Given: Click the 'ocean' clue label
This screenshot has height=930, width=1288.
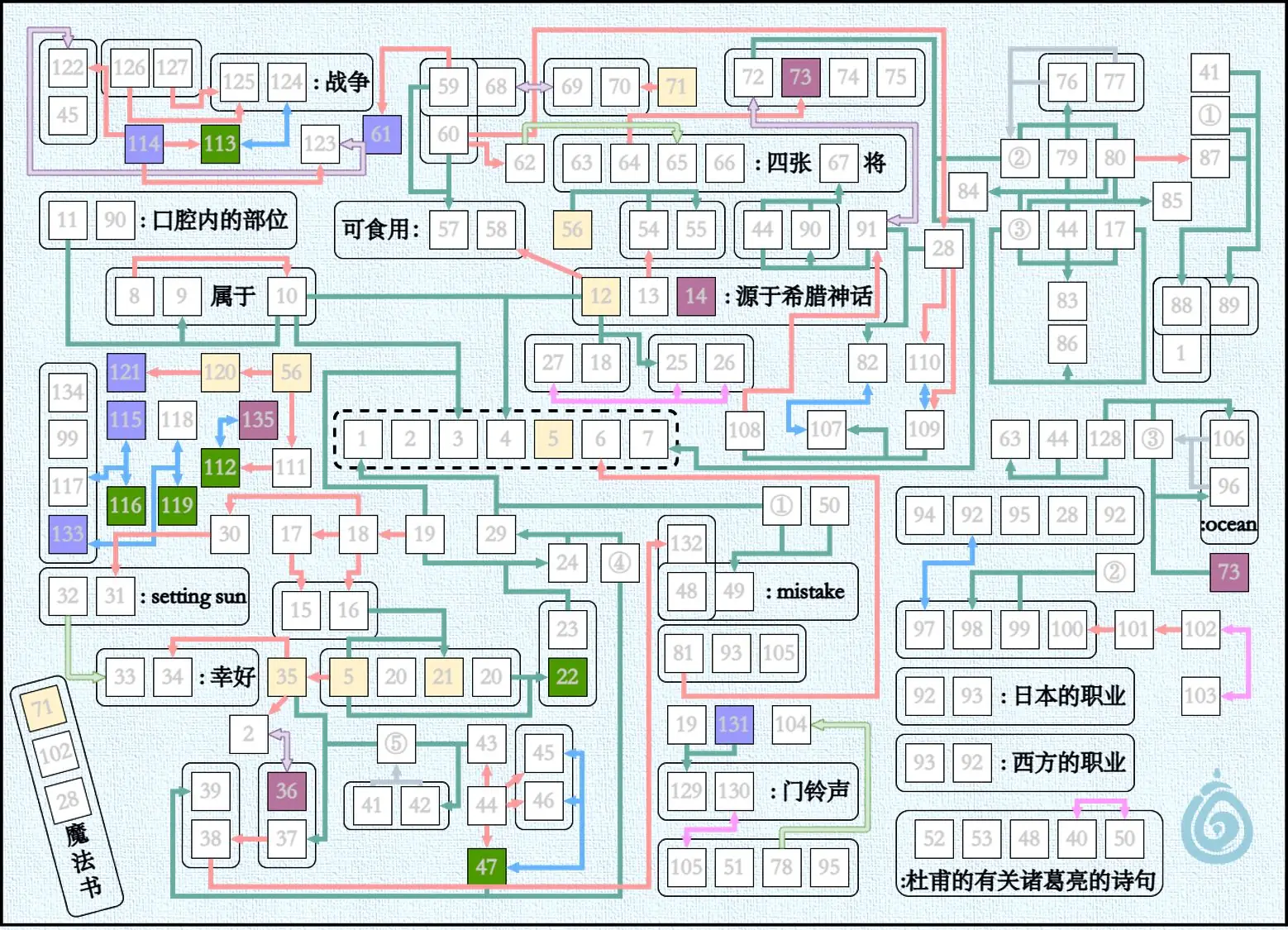Looking at the screenshot, I should point(1229,525).
